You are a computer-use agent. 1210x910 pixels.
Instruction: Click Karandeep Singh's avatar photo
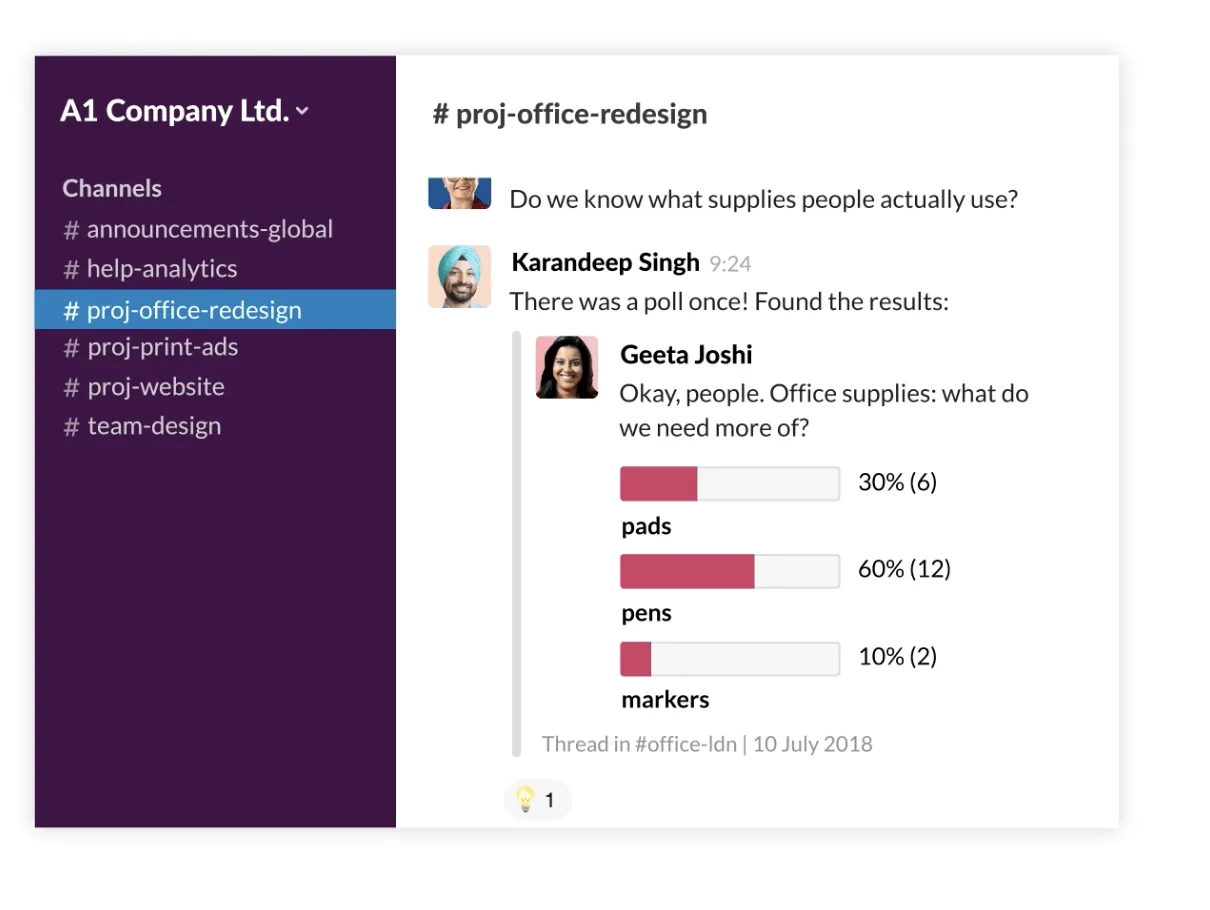(459, 276)
